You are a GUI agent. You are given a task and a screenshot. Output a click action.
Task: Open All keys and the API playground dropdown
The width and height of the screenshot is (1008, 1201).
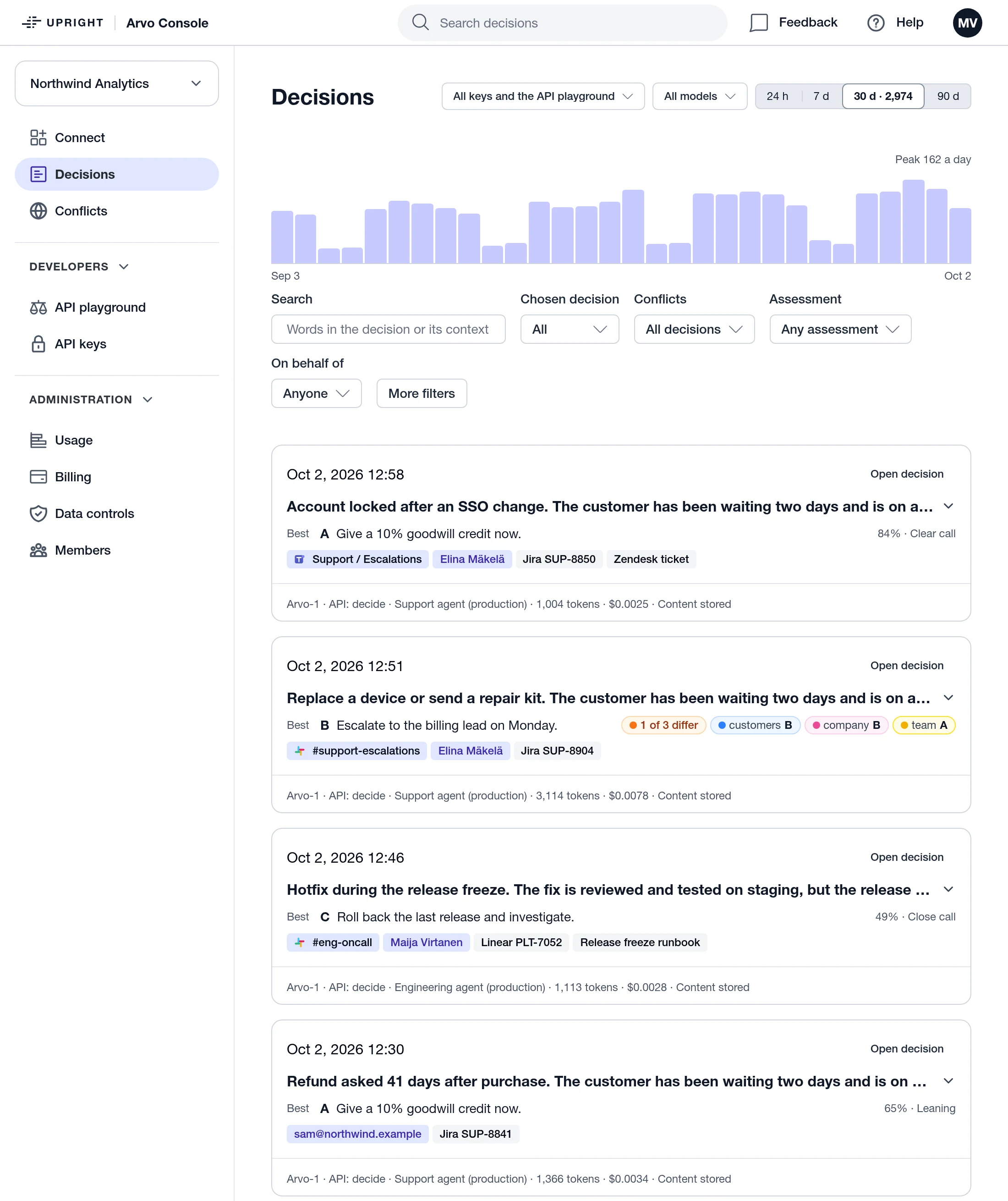[542, 96]
